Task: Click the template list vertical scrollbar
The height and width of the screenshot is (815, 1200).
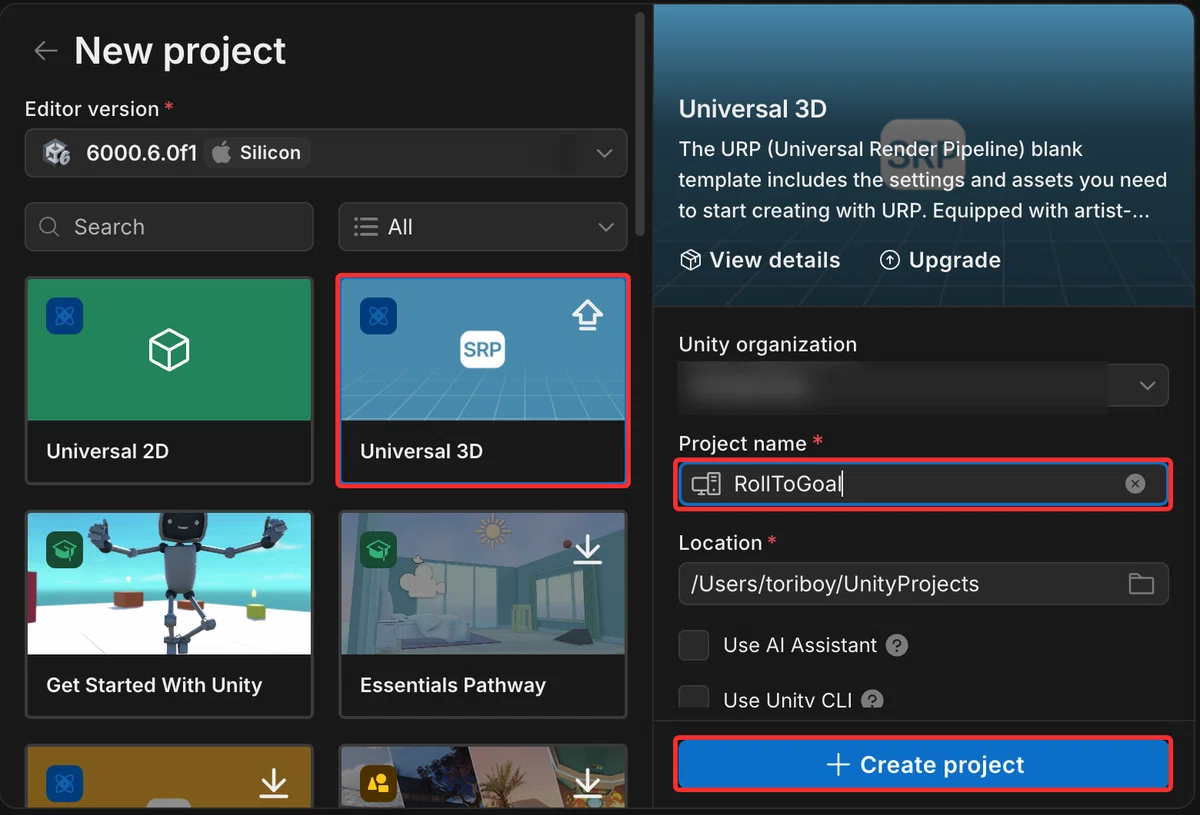Action: (640, 125)
